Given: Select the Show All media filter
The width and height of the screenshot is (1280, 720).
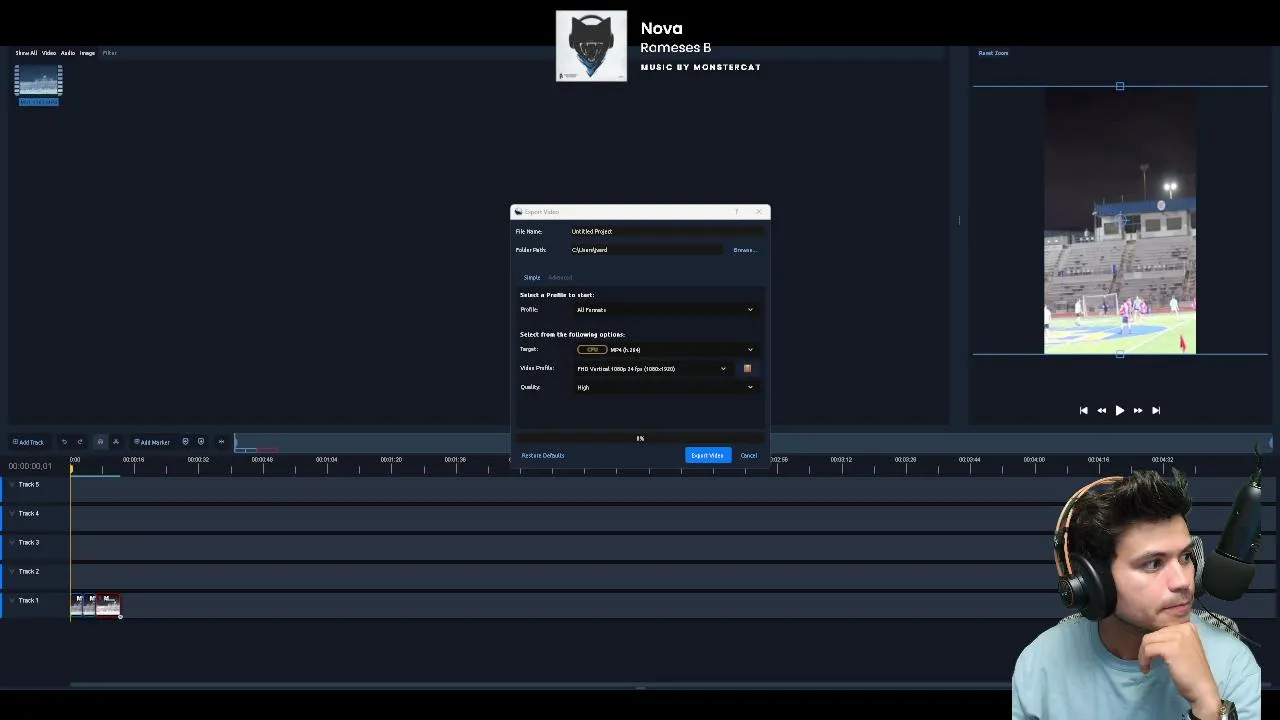Looking at the screenshot, I should tap(26, 53).
